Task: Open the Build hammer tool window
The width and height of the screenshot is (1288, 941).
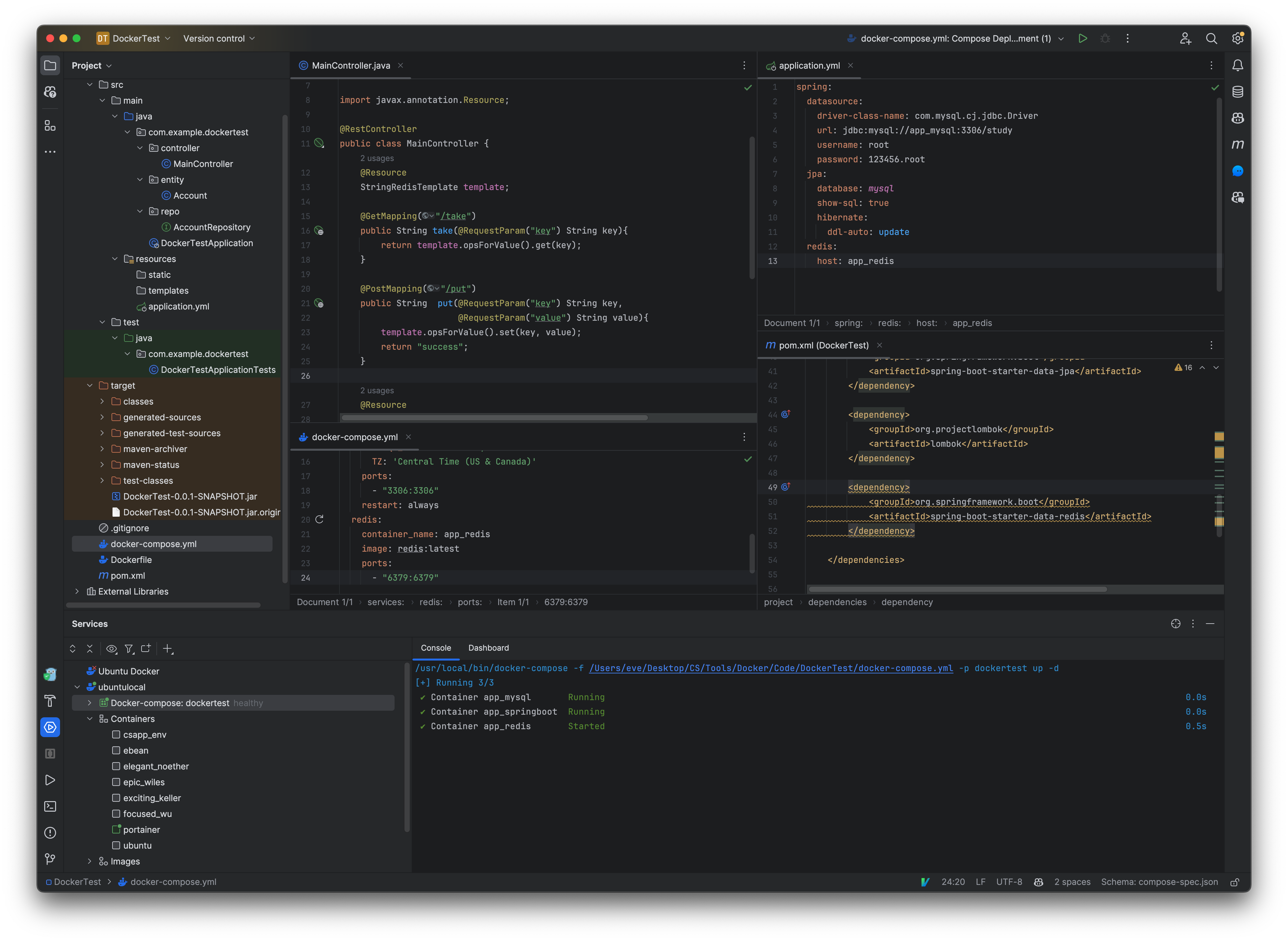Action: [x=50, y=700]
